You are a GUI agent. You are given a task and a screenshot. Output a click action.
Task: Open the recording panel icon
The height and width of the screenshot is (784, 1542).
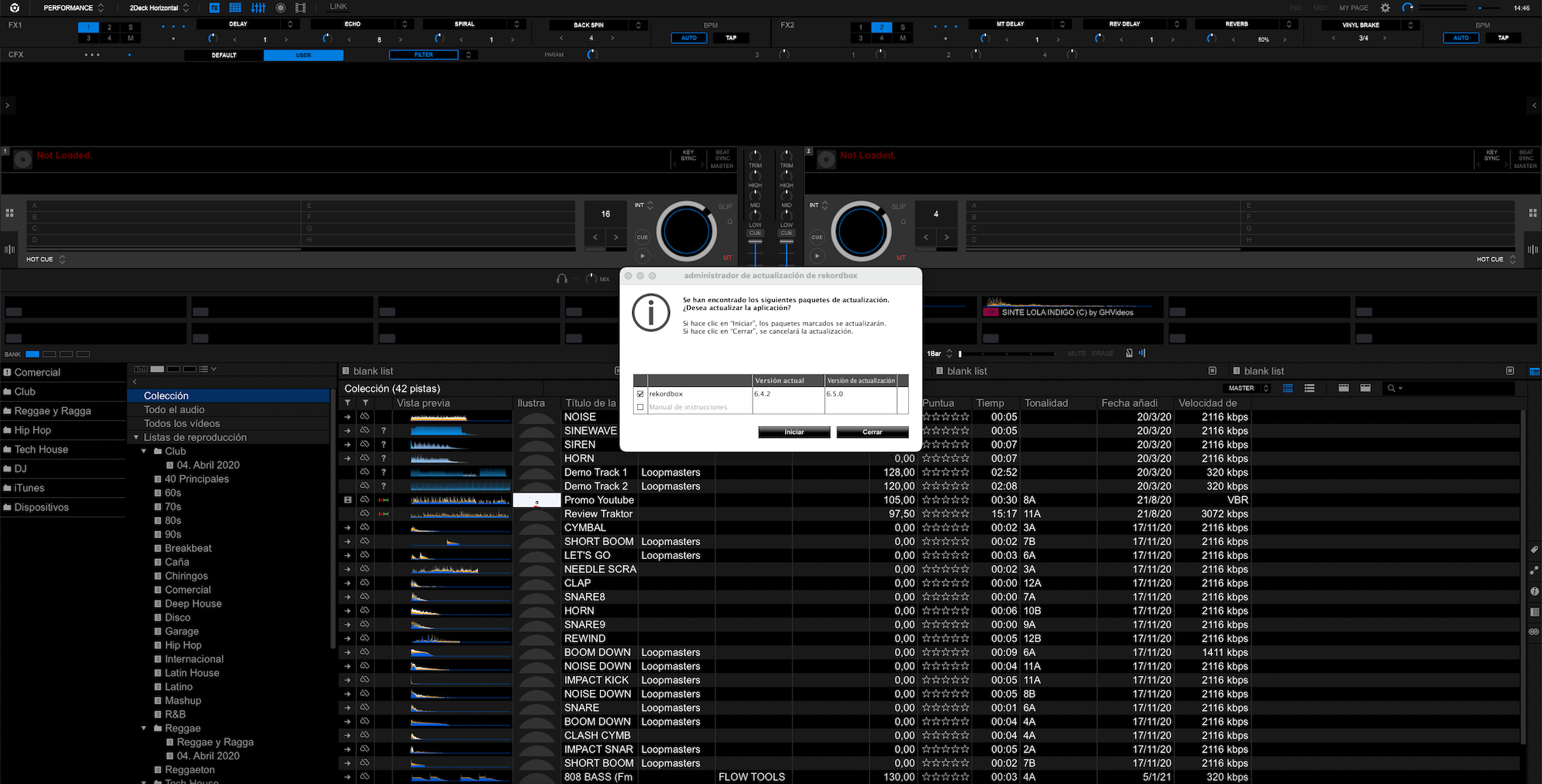click(281, 8)
